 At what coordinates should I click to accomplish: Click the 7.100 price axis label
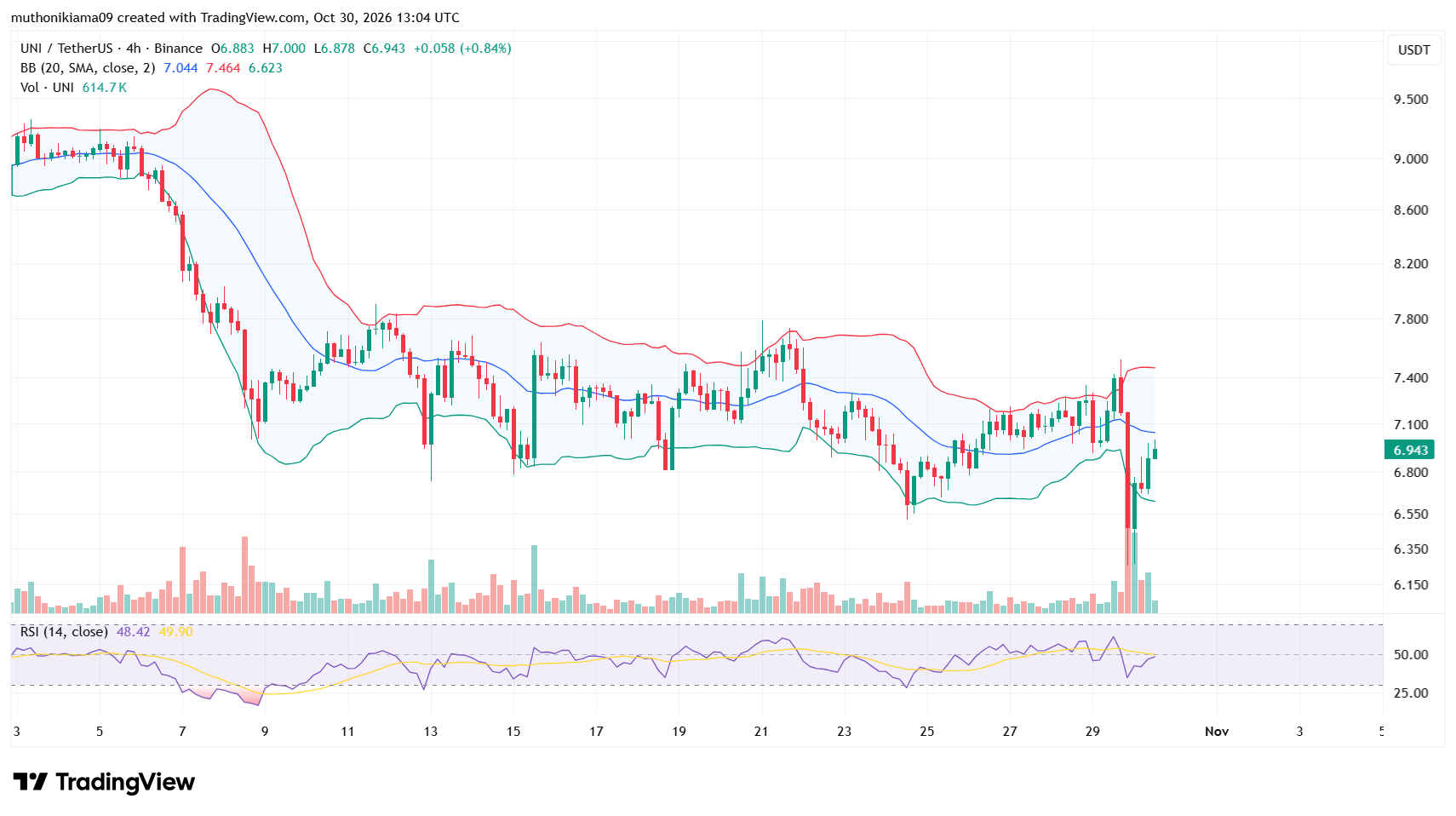[1411, 424]
